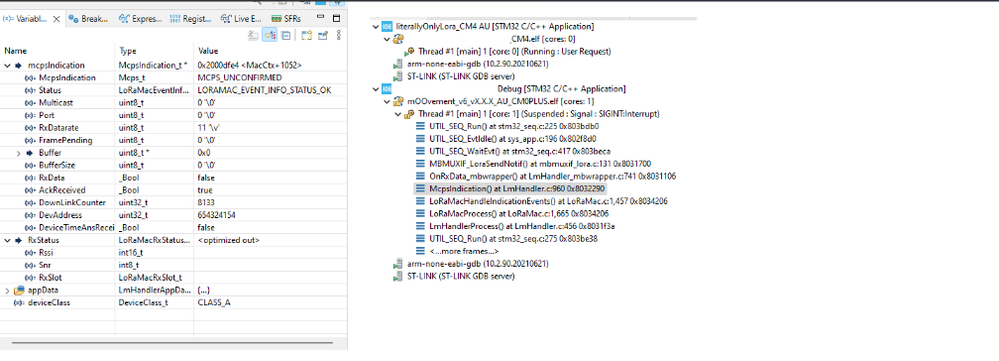Viewport: 999px width, 361px height.
Task: Click the <...more frames...> entry
Action: point(464,251)
